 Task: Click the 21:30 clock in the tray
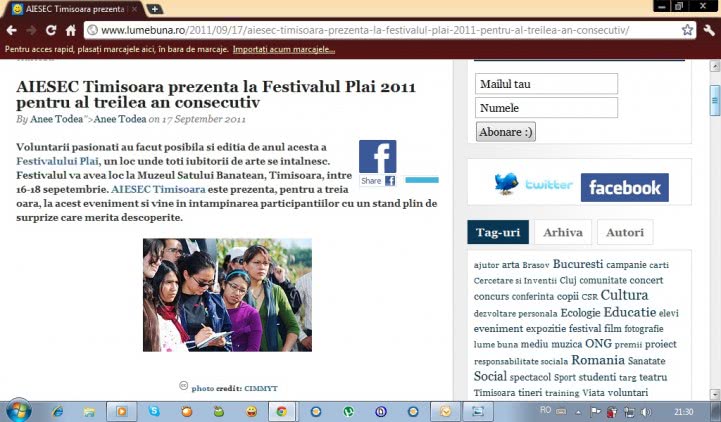point(683,412)
